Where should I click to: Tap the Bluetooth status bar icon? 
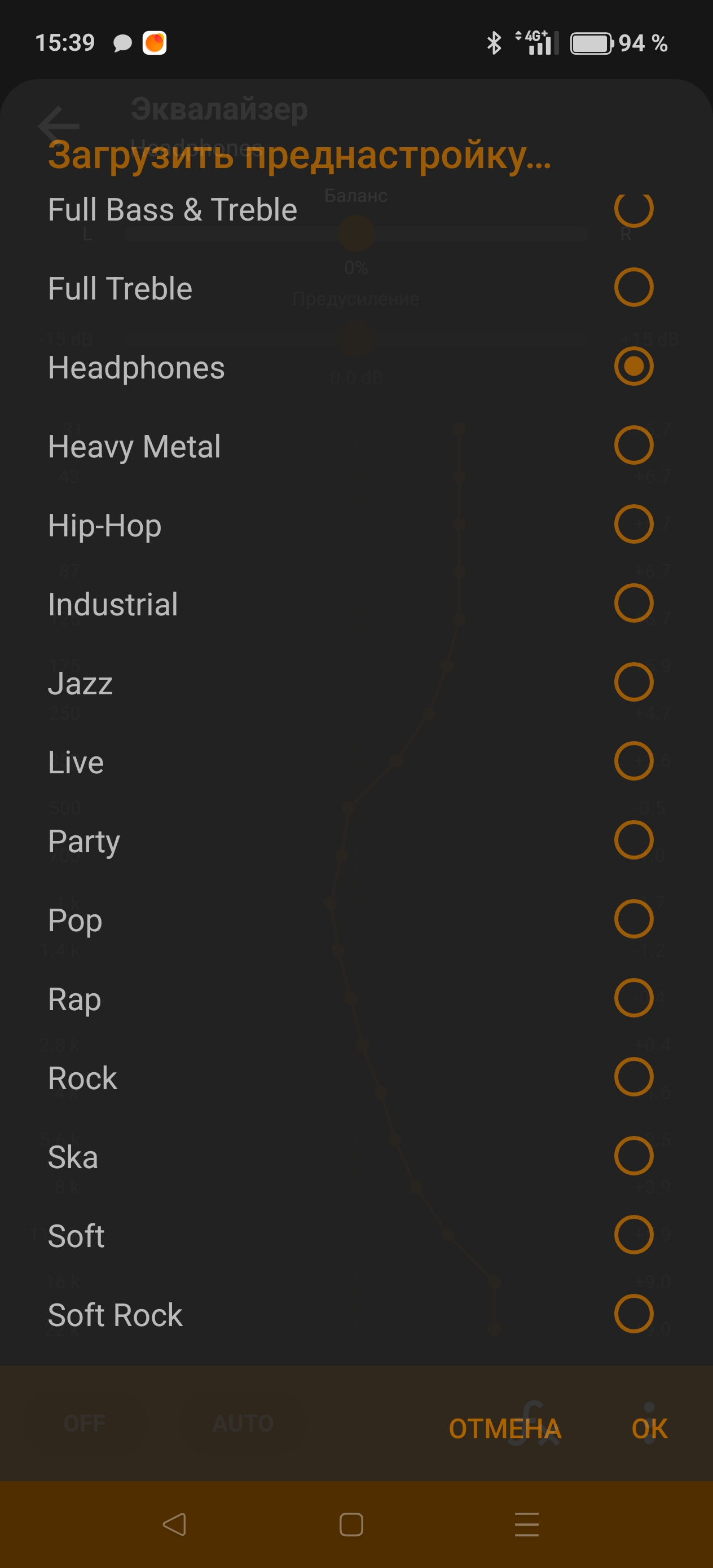494,43
